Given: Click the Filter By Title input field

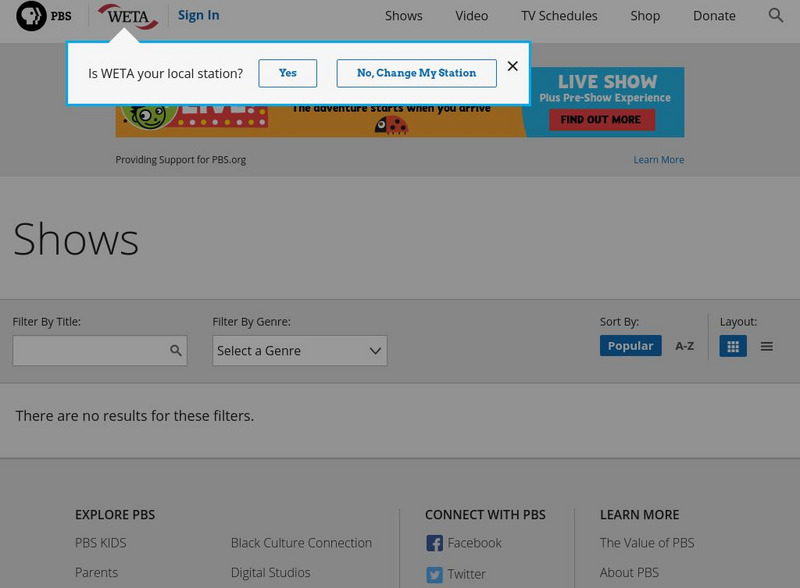Looking at the screenshot, I should 100,351.
